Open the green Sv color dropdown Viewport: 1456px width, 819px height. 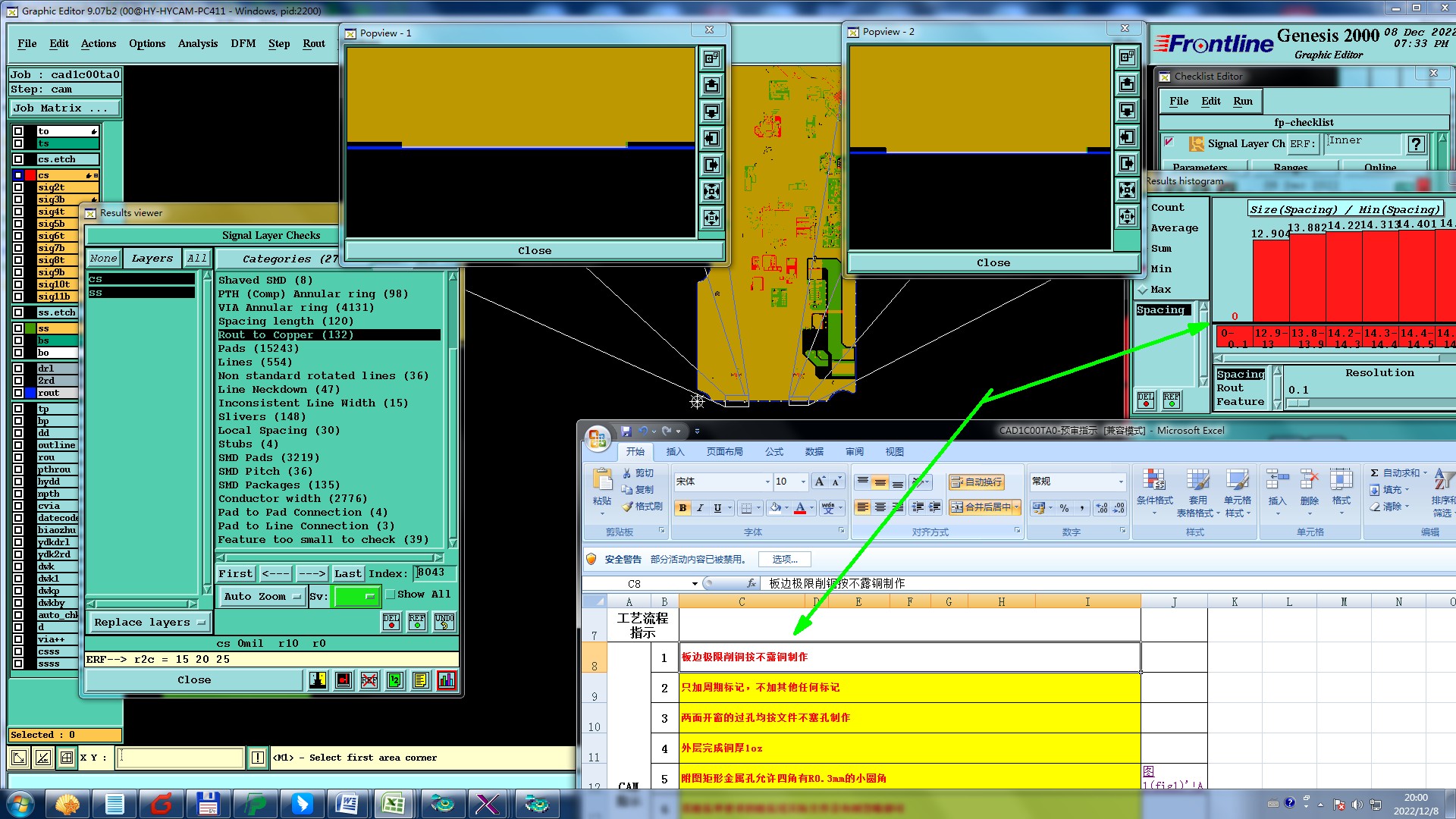click(356, 597)
